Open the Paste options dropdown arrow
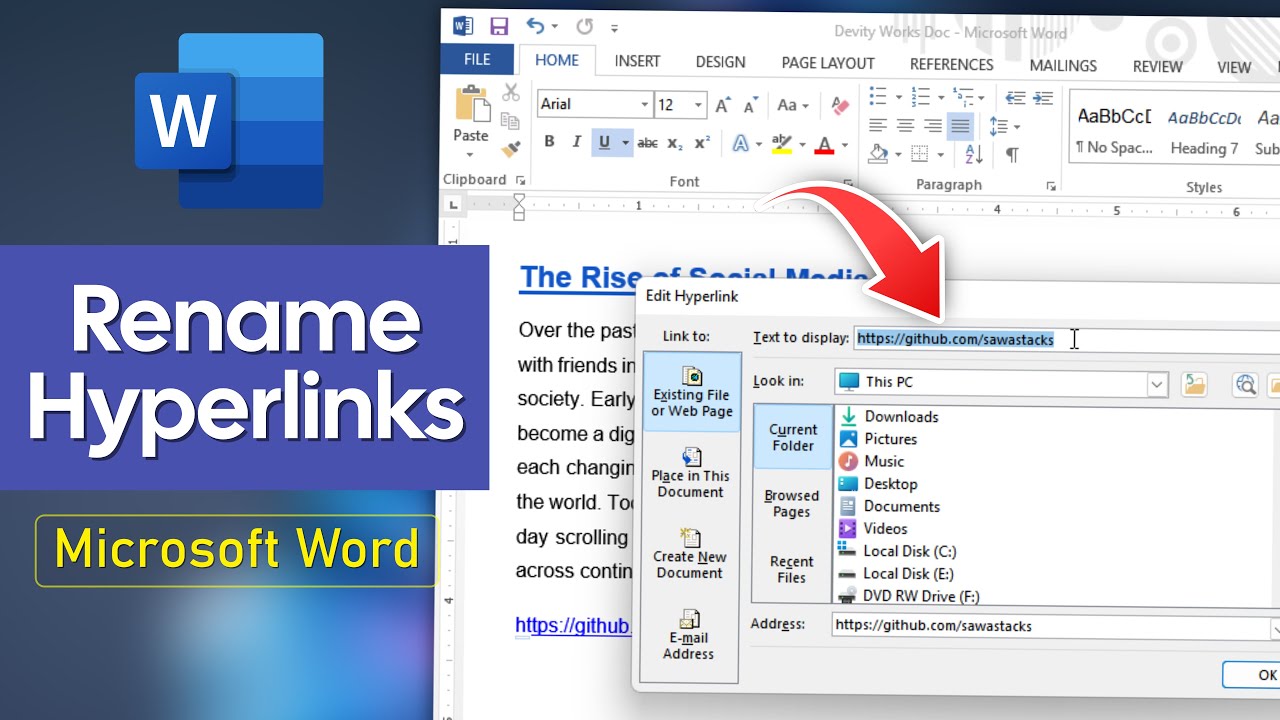Screen dimensions: 1280x720 click(470, 155)
